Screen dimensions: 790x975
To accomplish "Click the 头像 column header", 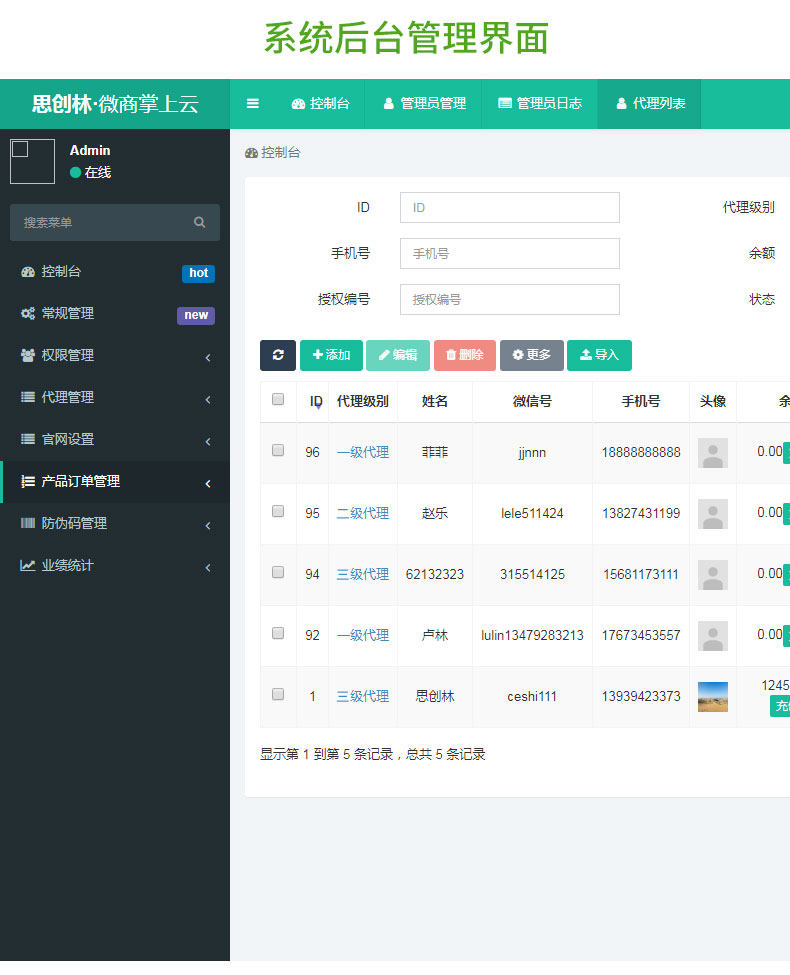I will (x=713, y=402).
